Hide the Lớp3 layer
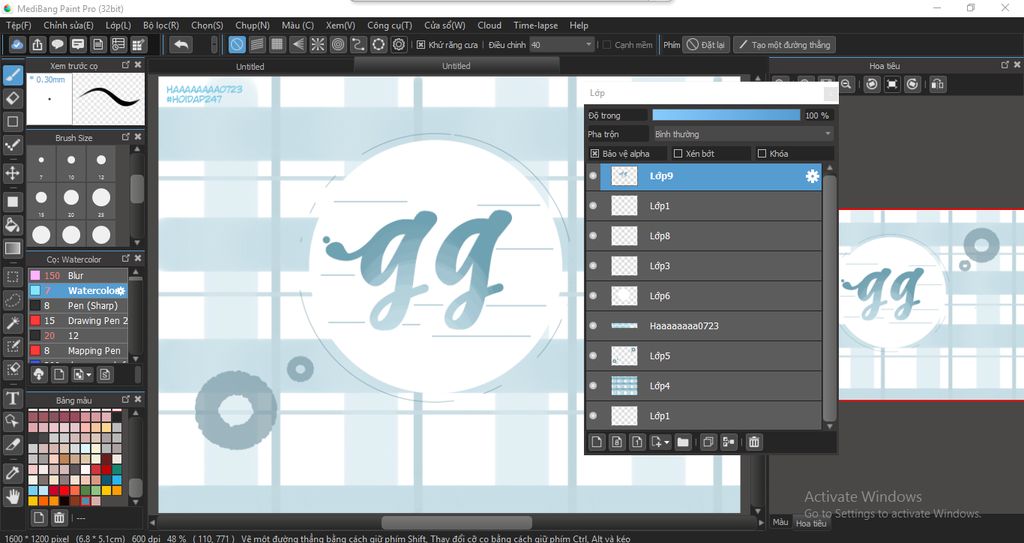This screenshot has height=543, width=1024. 593,266
